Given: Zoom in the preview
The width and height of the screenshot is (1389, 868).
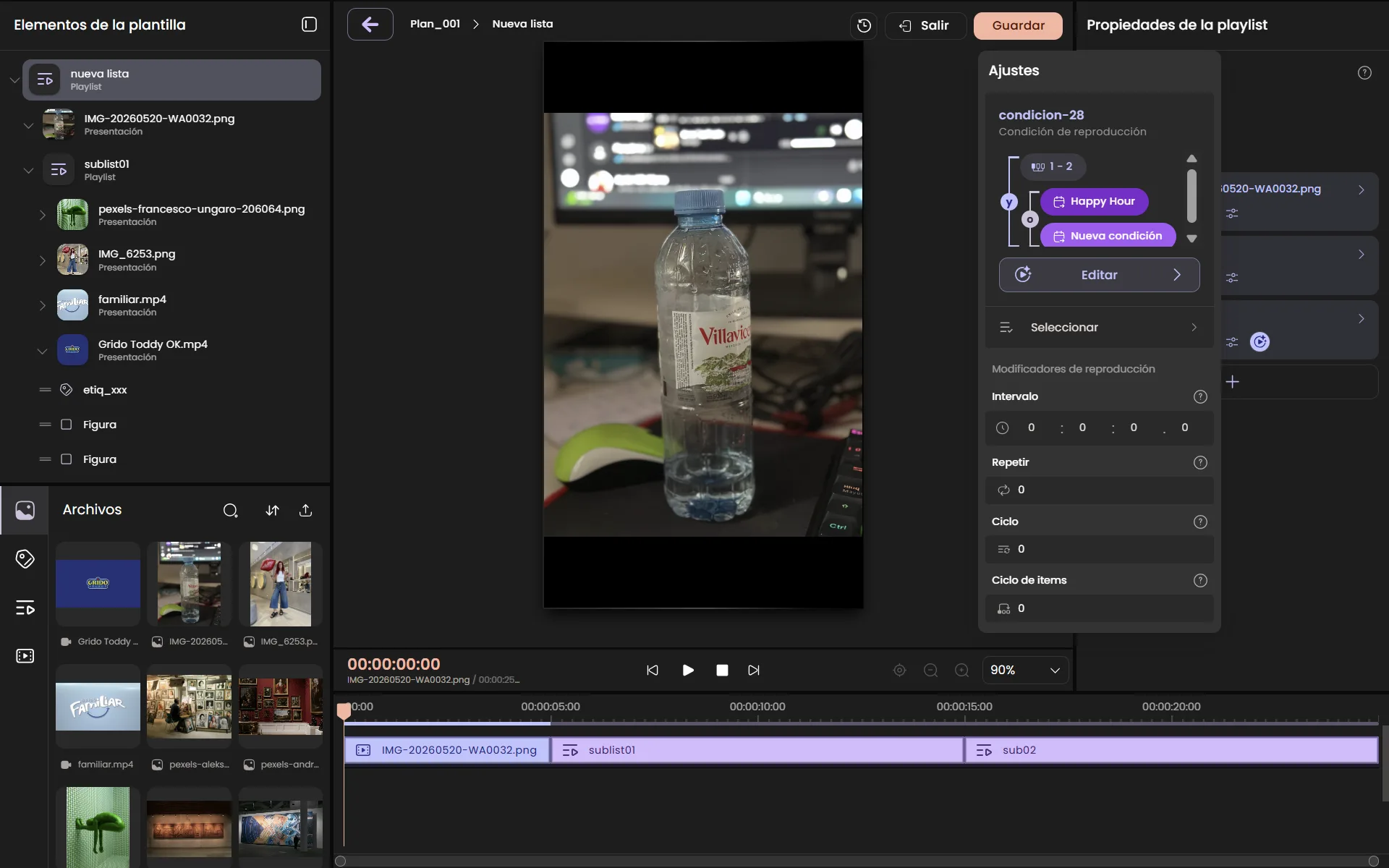Looking at the screenshot, I should click(x=962, y=671).
